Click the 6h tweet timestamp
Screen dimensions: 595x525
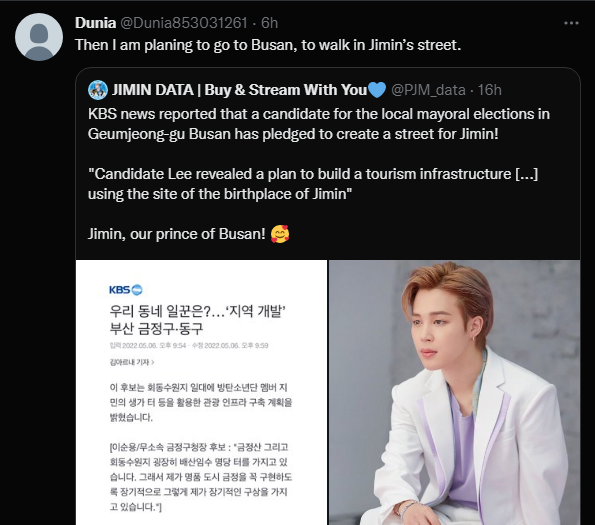tap(269, 23)
